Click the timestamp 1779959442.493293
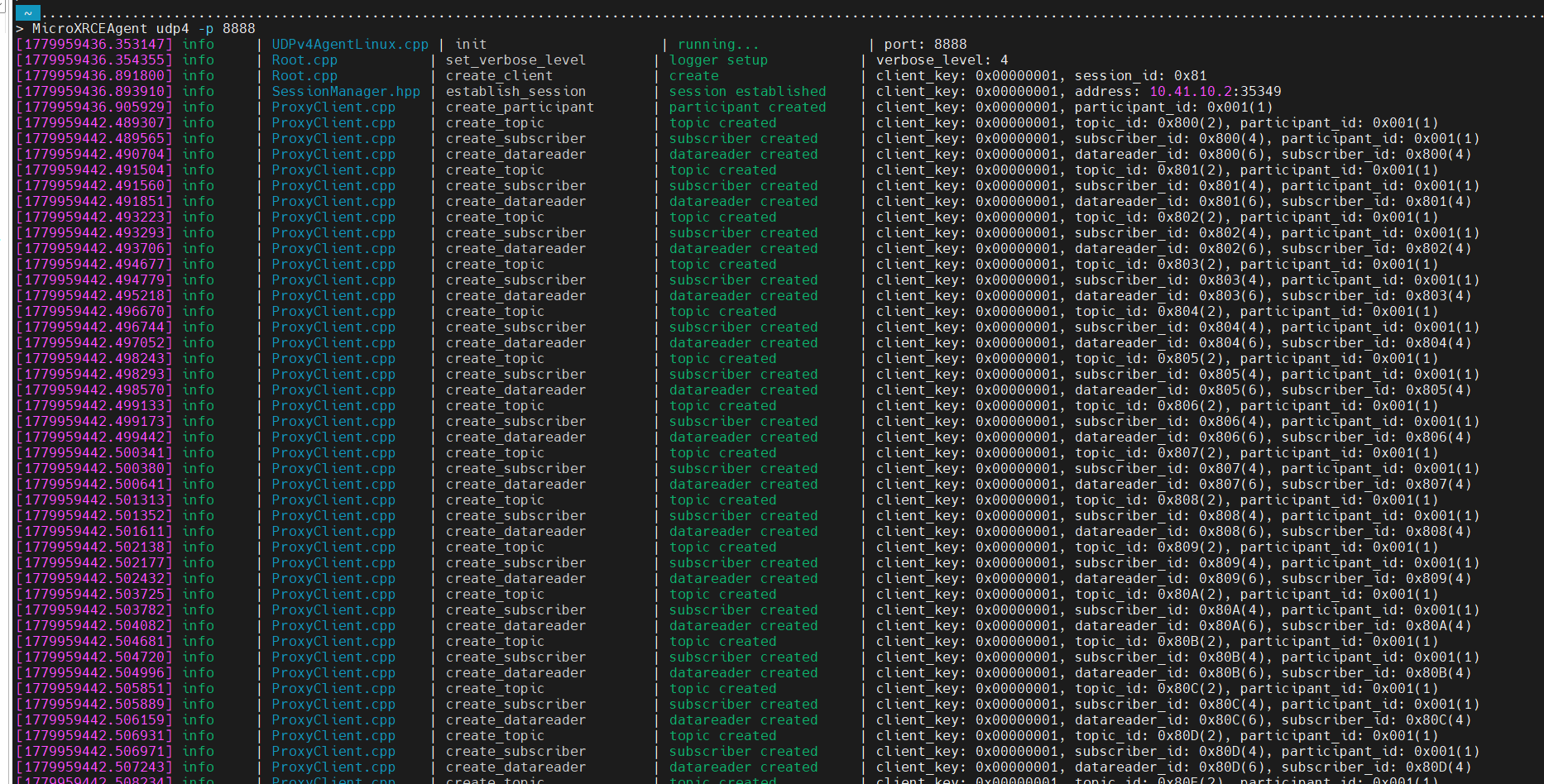Screen dimensions: 1544x784 pyautogui.click(x=94, y=232)
